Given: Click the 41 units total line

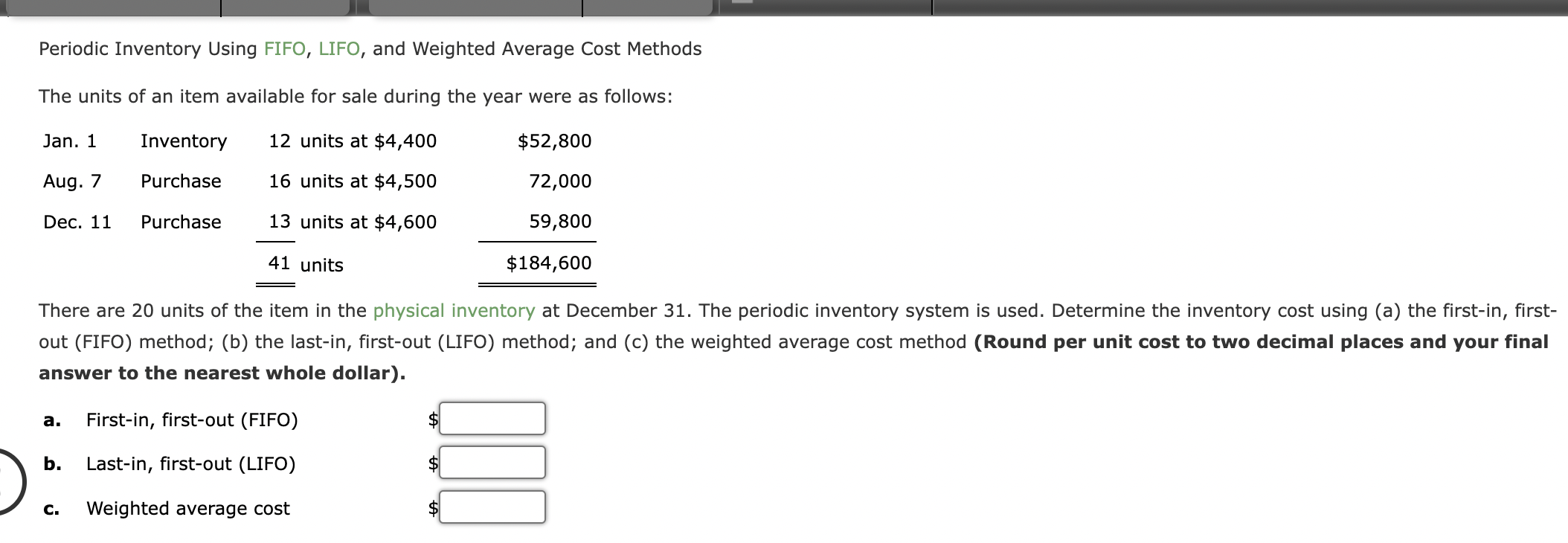Looking at the screenshot, I should click(x=305, y=262).
